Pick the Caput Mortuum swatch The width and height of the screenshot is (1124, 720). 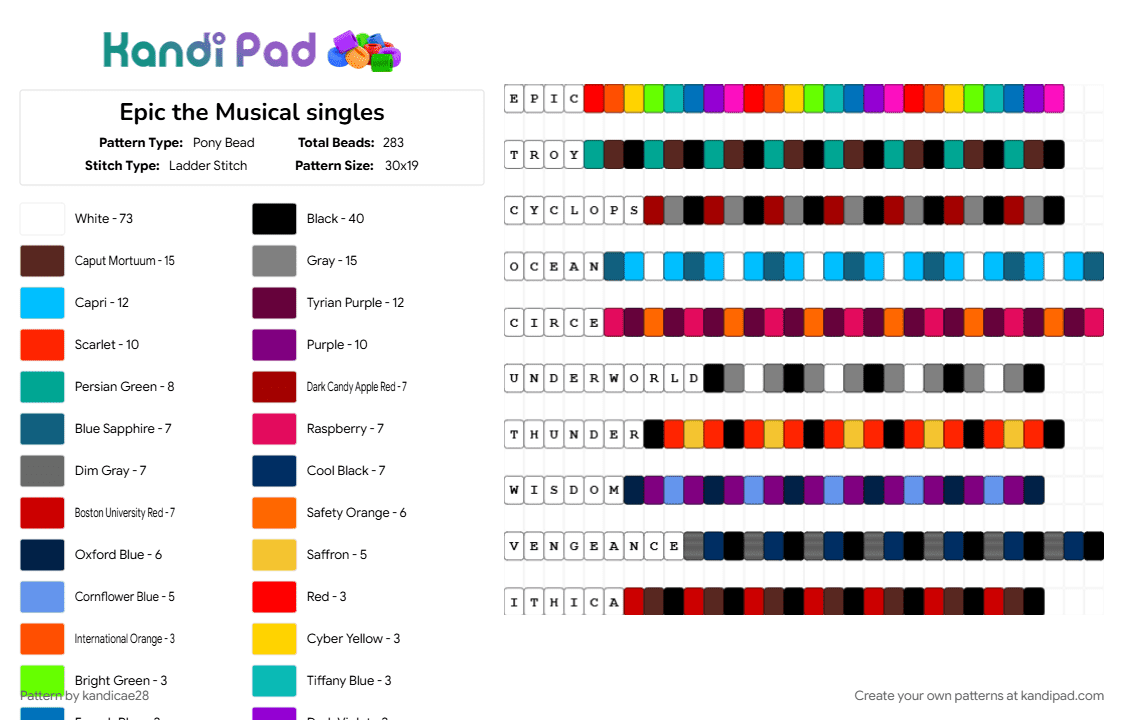(42, 261)
